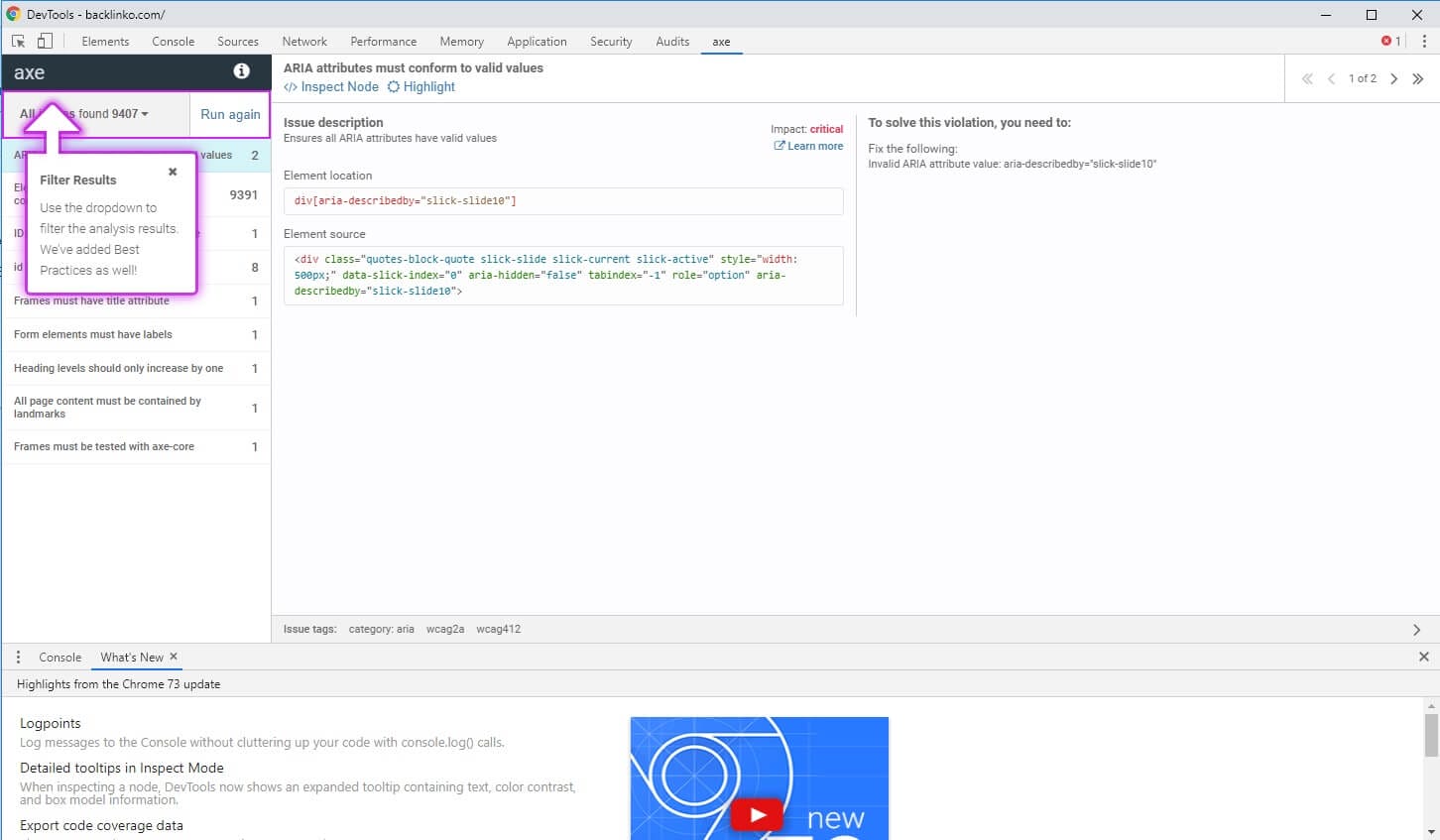The width and height of the screenshot is (1440, 840).
Task: Switch to the Network tab
Action: click(x=304, y=42)
